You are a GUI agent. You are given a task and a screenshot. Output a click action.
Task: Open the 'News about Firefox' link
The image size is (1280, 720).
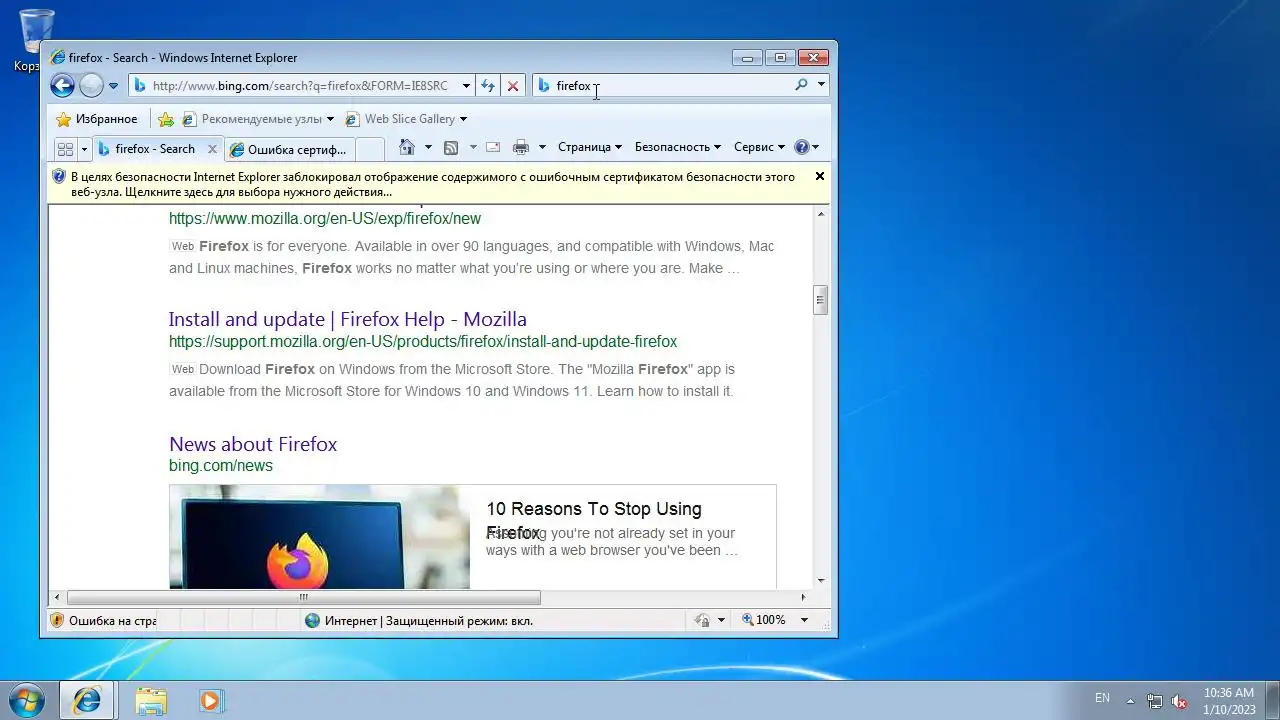253,444
